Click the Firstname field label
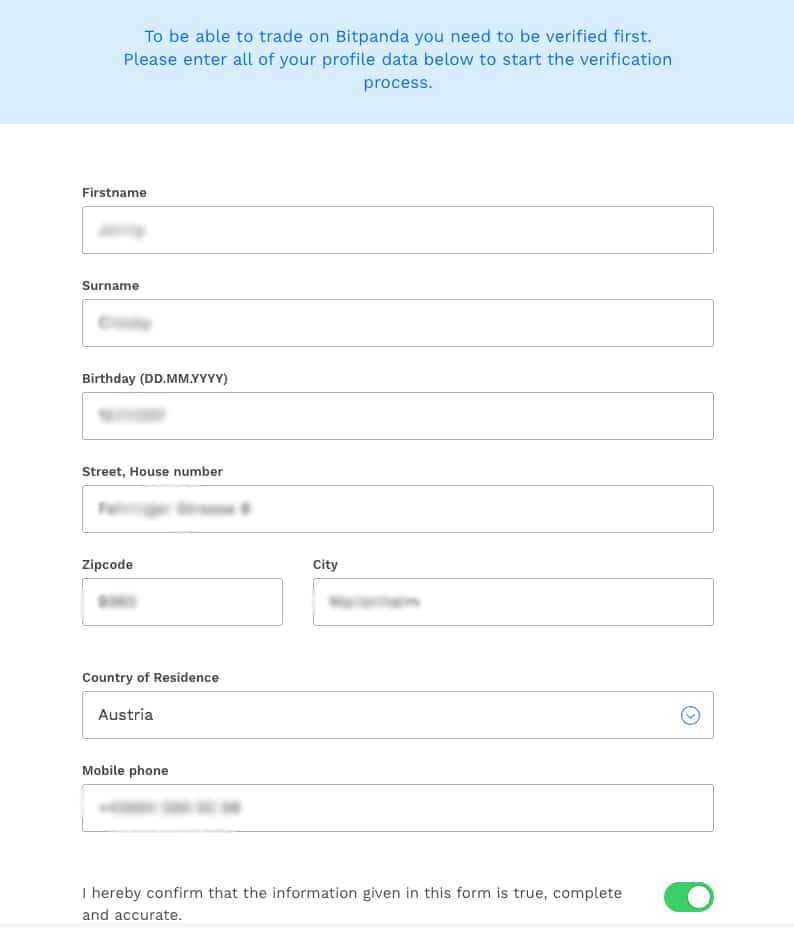Viewport: 794px width, 928px height. point(114,192)
